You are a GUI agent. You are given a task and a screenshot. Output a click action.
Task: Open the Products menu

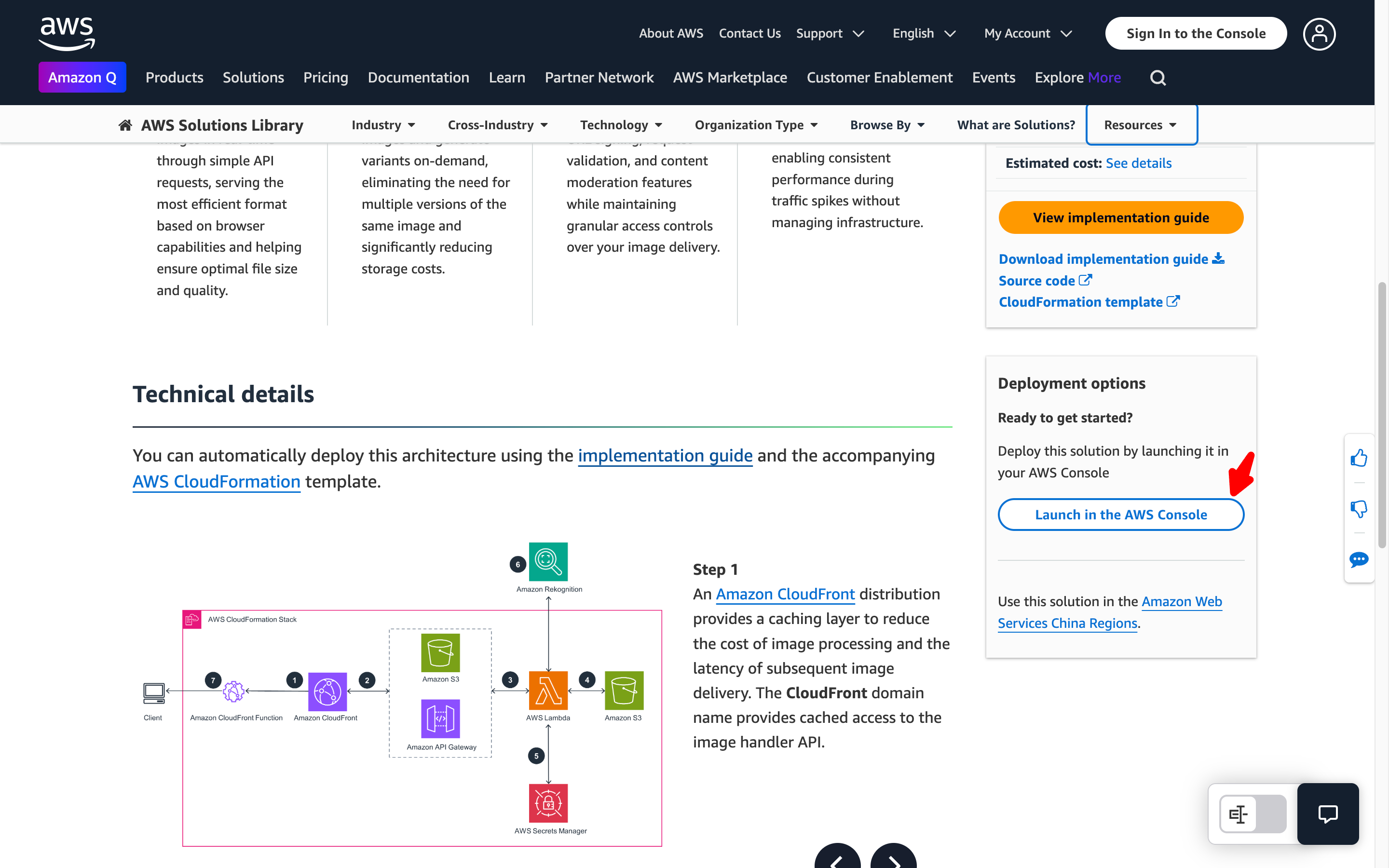pyautogui.click(x=174, y=78)
